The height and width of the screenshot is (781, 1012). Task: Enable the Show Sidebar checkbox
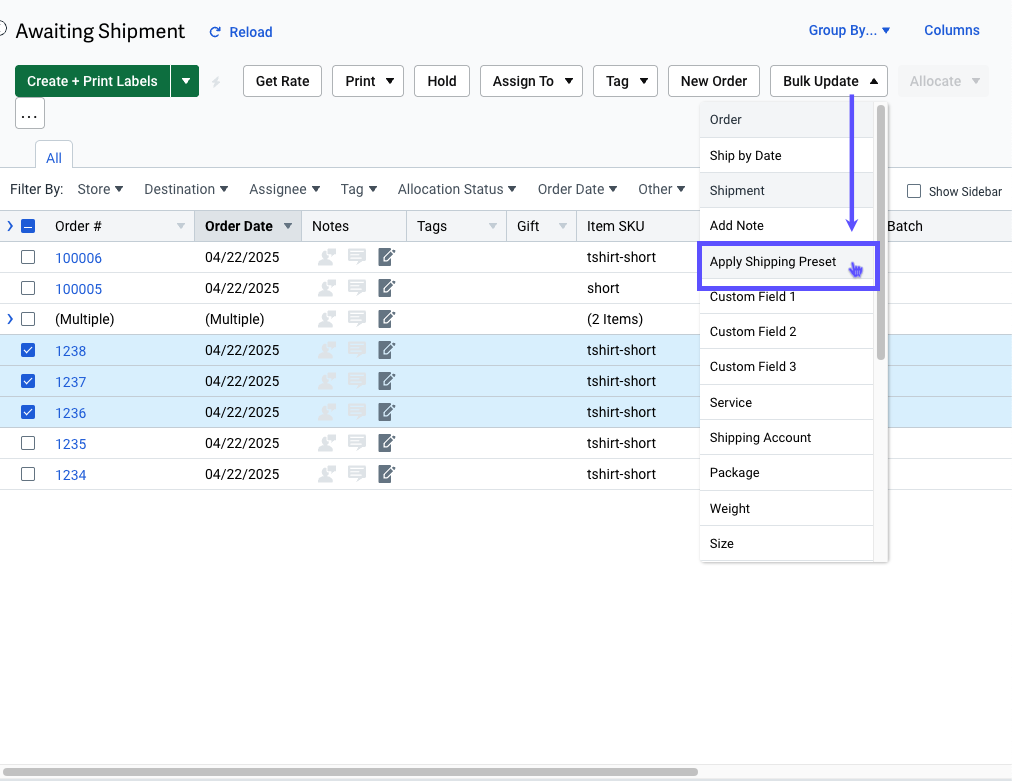[x=914, y=191]
